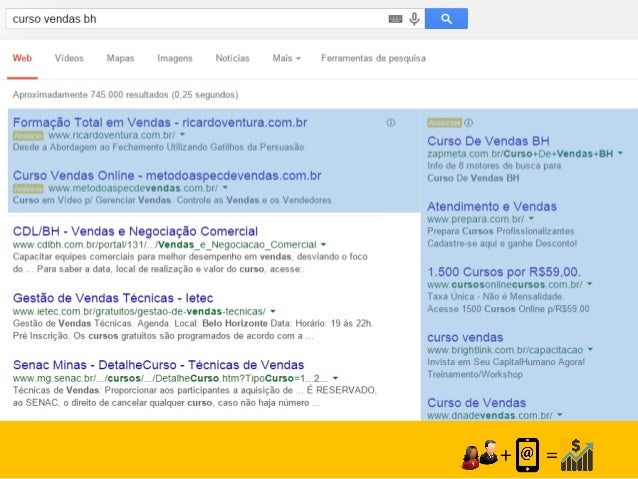
Task: Open Gestão de Vendas Técnicas - Ietec result
Action: point(113,298)
